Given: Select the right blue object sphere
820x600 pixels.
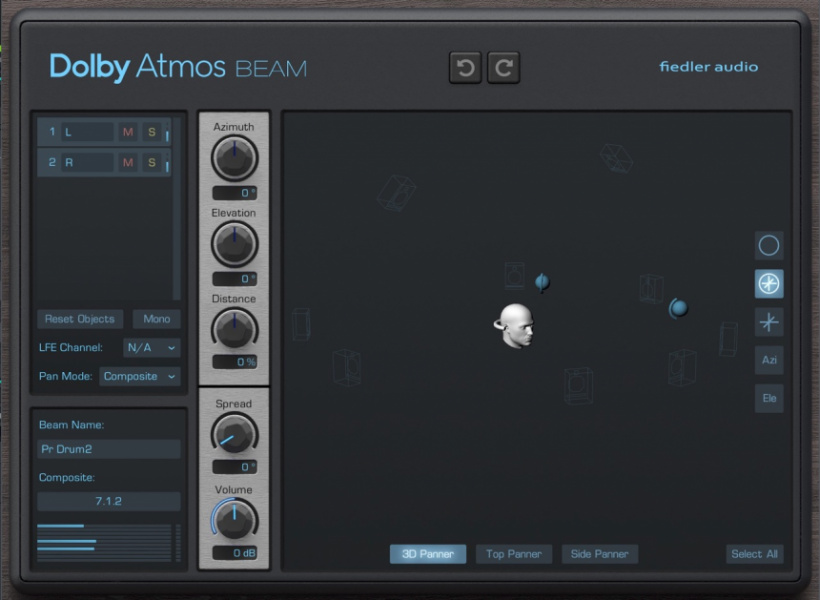Looking at the screenshot, I should point(678,308).
